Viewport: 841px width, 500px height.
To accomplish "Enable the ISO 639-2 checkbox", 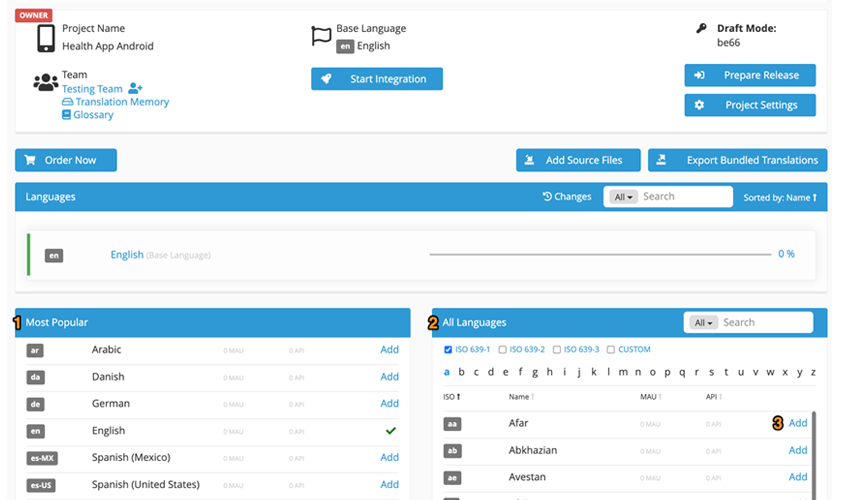I will coord(503,350).
